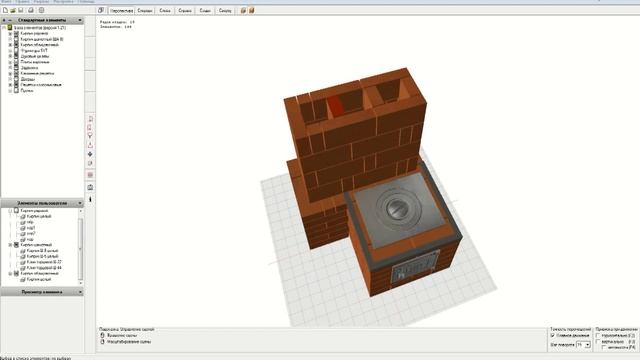Select Клин торцевой Ш-44 in user elements
This screenshot has width=640, height=360.
(x=44, y=268)
